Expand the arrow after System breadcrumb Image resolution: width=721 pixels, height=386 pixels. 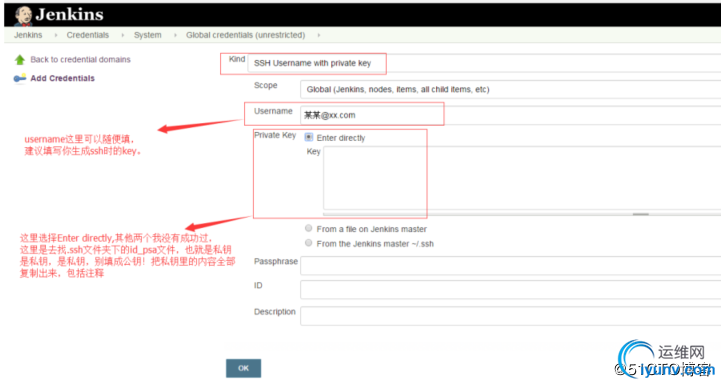click(175, 35)
